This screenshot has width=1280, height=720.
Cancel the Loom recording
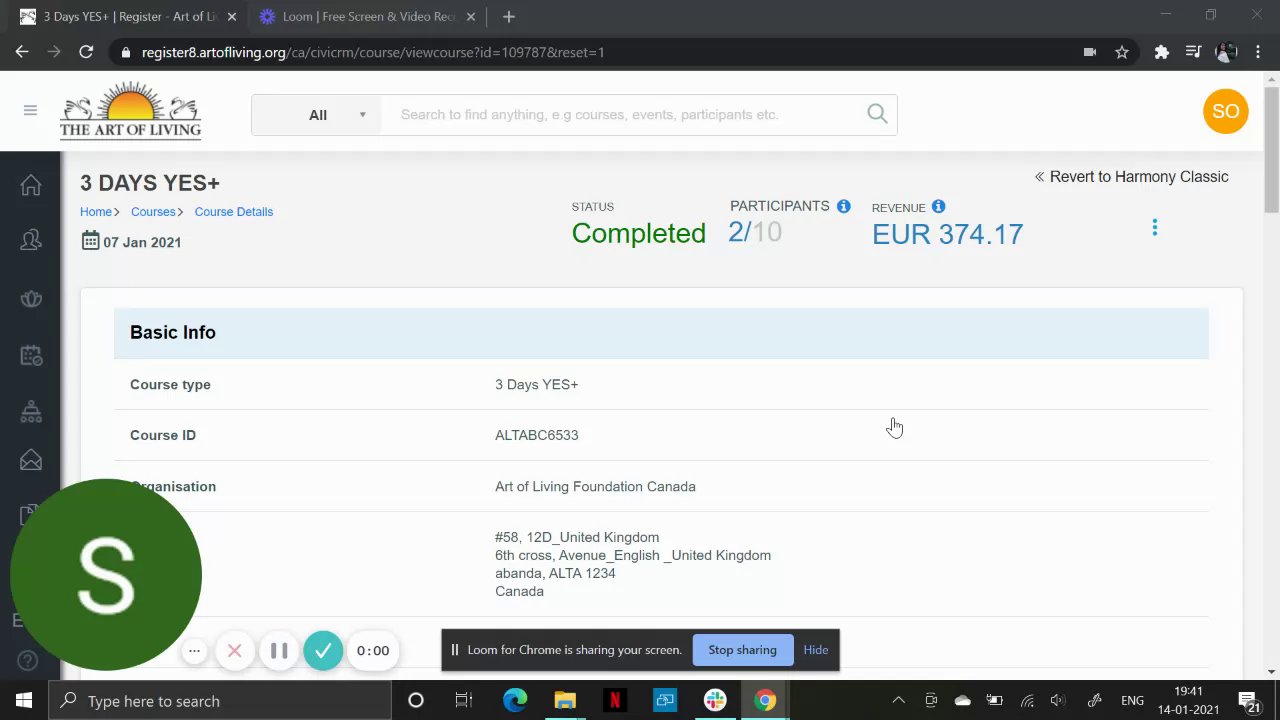[234, 651]
